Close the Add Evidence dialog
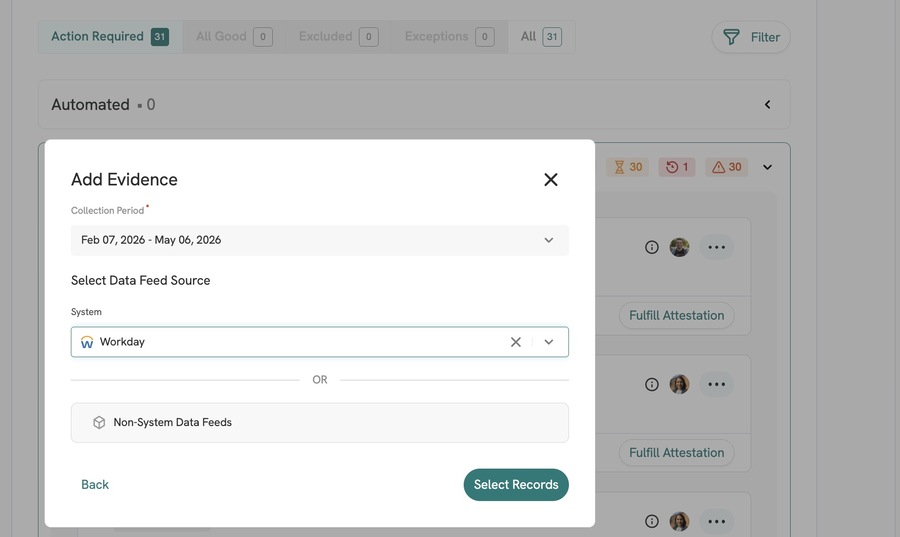The image size is (900, 537). pyautogui.click(x=550, y=180)
